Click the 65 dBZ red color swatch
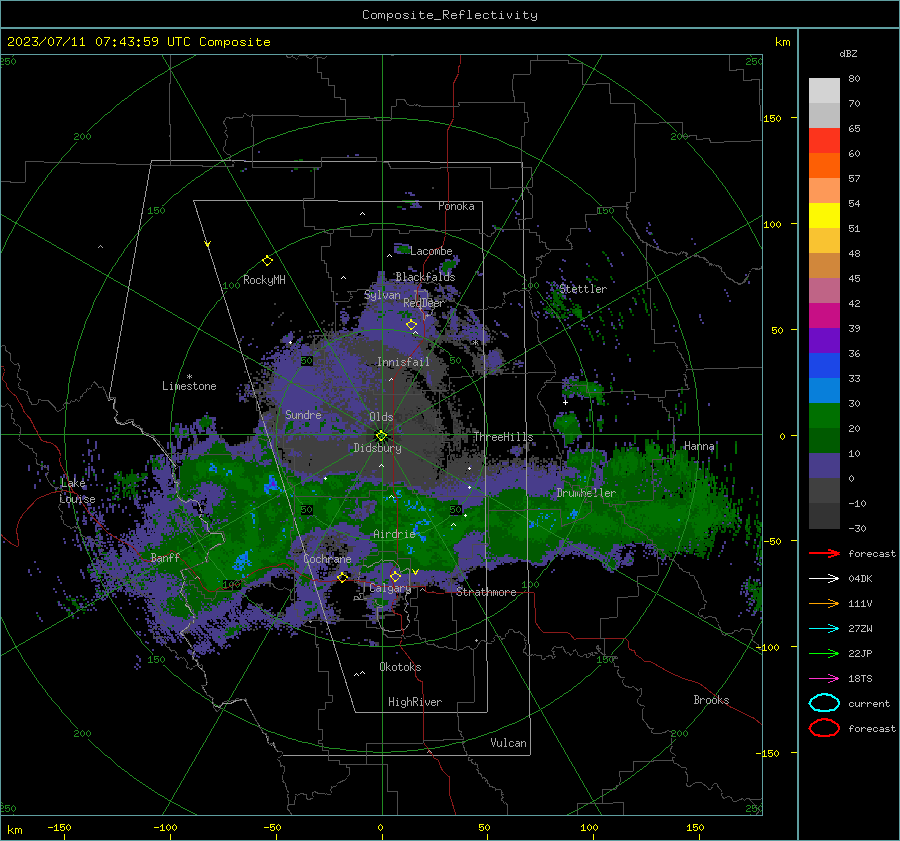Image resolution: width=900 pixels, height=841 pixels. (x=824, y=140)
